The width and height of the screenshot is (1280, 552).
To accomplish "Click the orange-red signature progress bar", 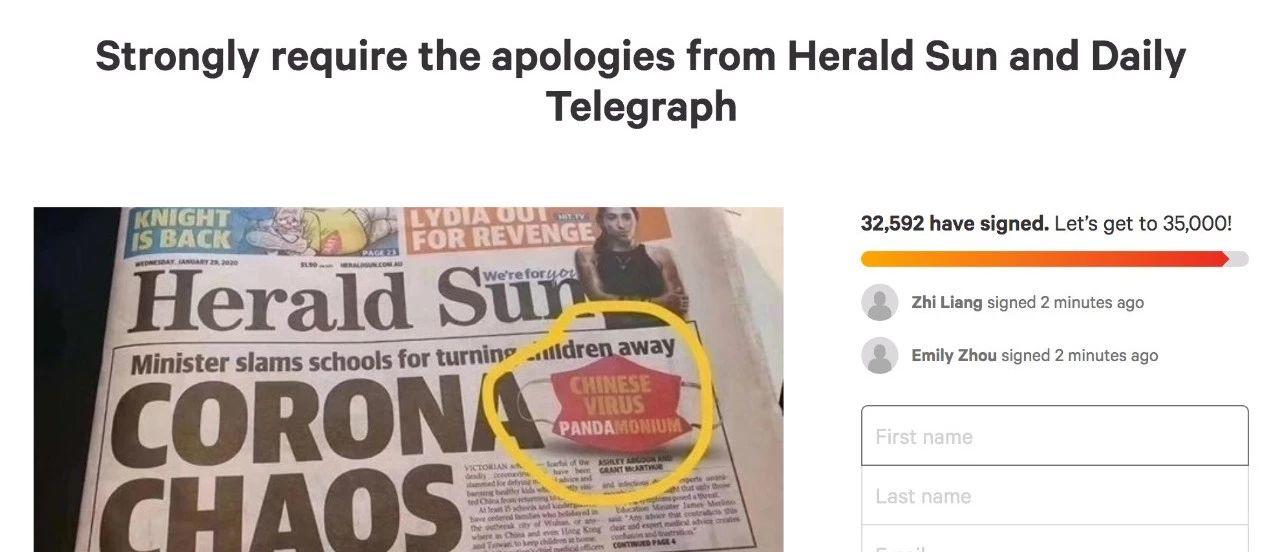I will 1054,259.
